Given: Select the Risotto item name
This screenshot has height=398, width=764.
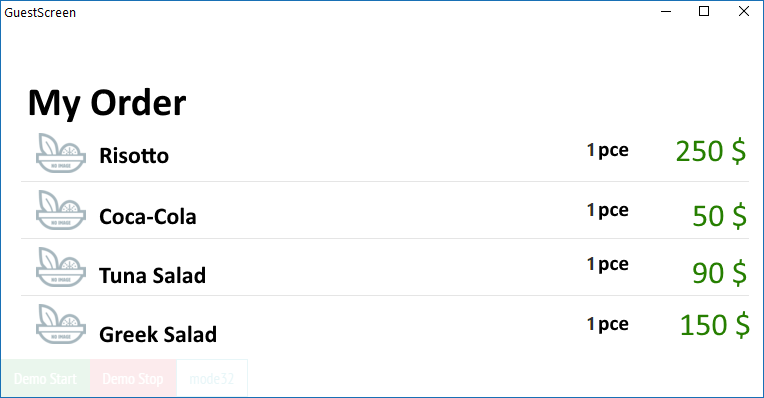Looking at the screenshot, I should (x=134, y=156).
